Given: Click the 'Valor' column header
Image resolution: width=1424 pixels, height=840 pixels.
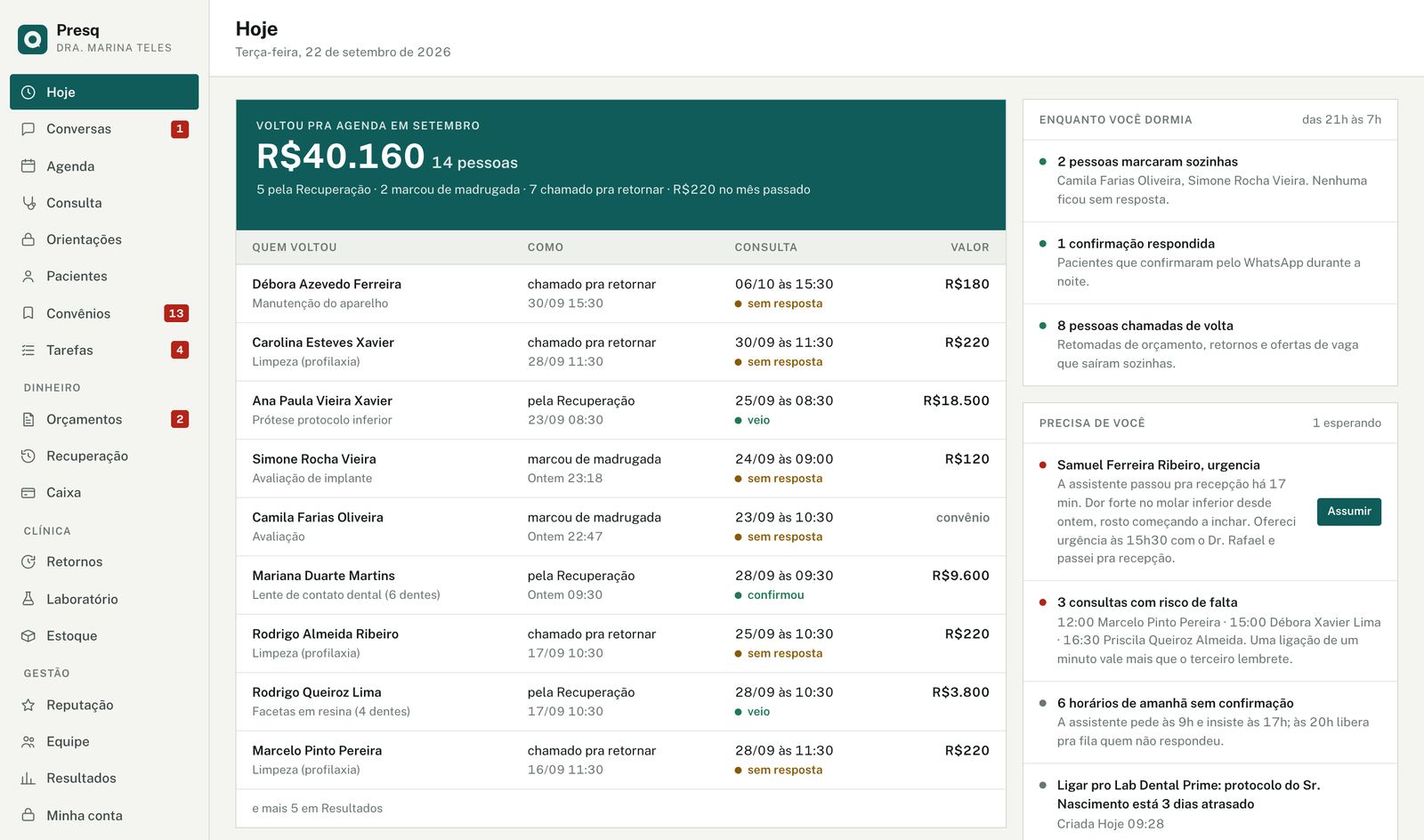Looking at the screenshot, I should pyautogui.click(x=970, y=247).
